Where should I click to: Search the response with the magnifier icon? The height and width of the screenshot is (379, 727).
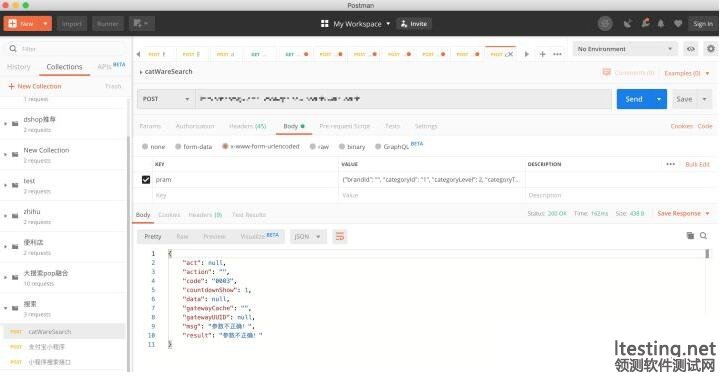tap(703, 236)
